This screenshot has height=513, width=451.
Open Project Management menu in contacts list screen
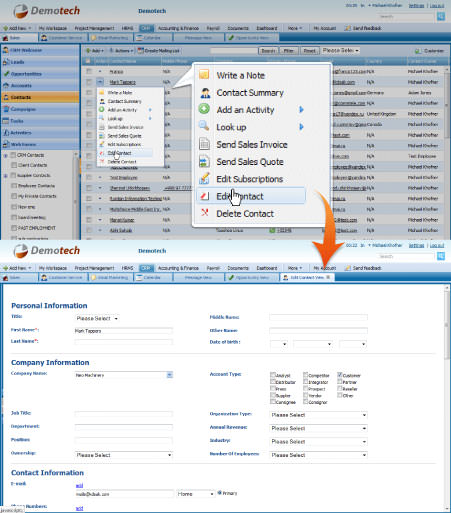coord(94,28)
